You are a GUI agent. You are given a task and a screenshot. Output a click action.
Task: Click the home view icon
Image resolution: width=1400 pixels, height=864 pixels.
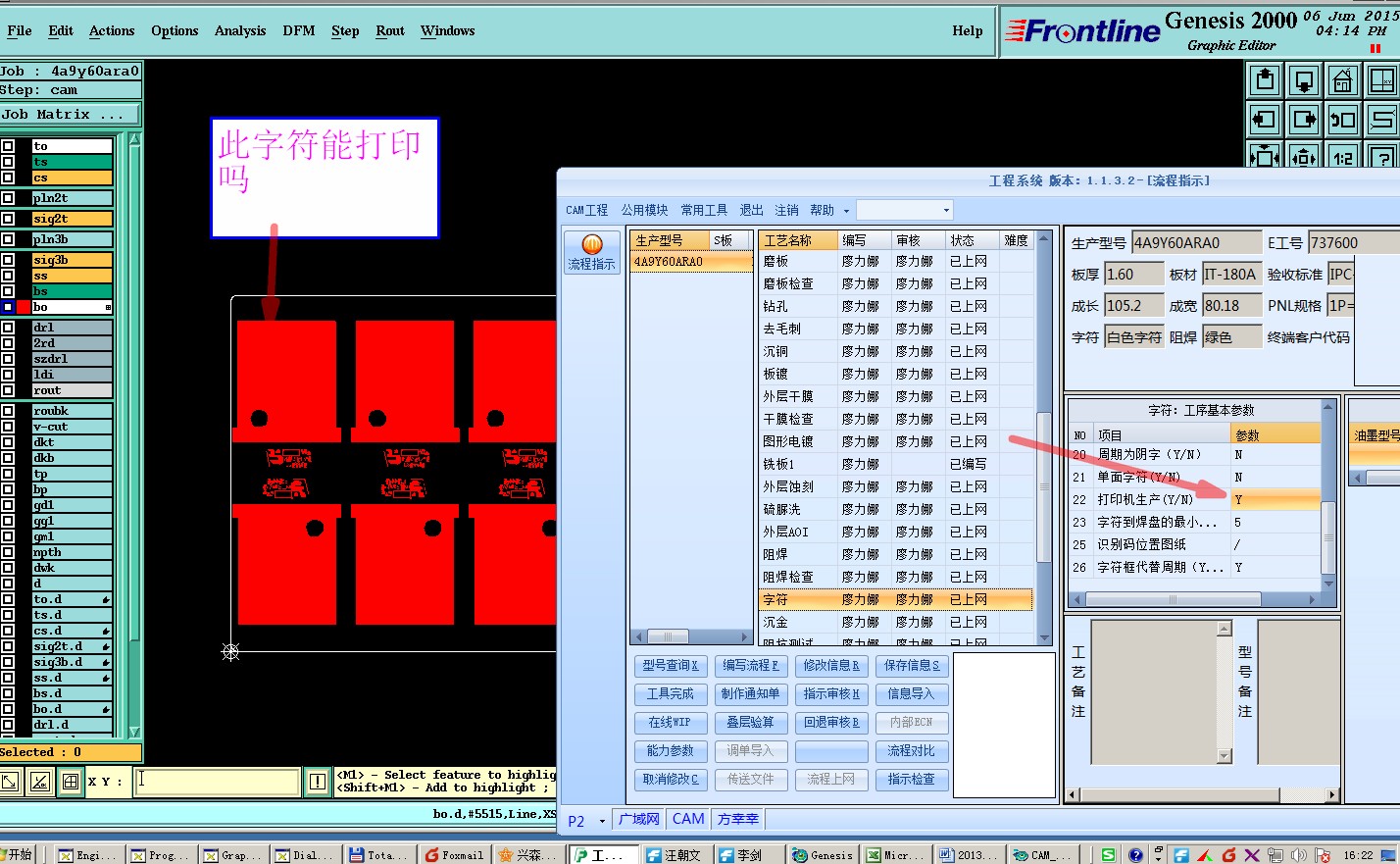1343,80
